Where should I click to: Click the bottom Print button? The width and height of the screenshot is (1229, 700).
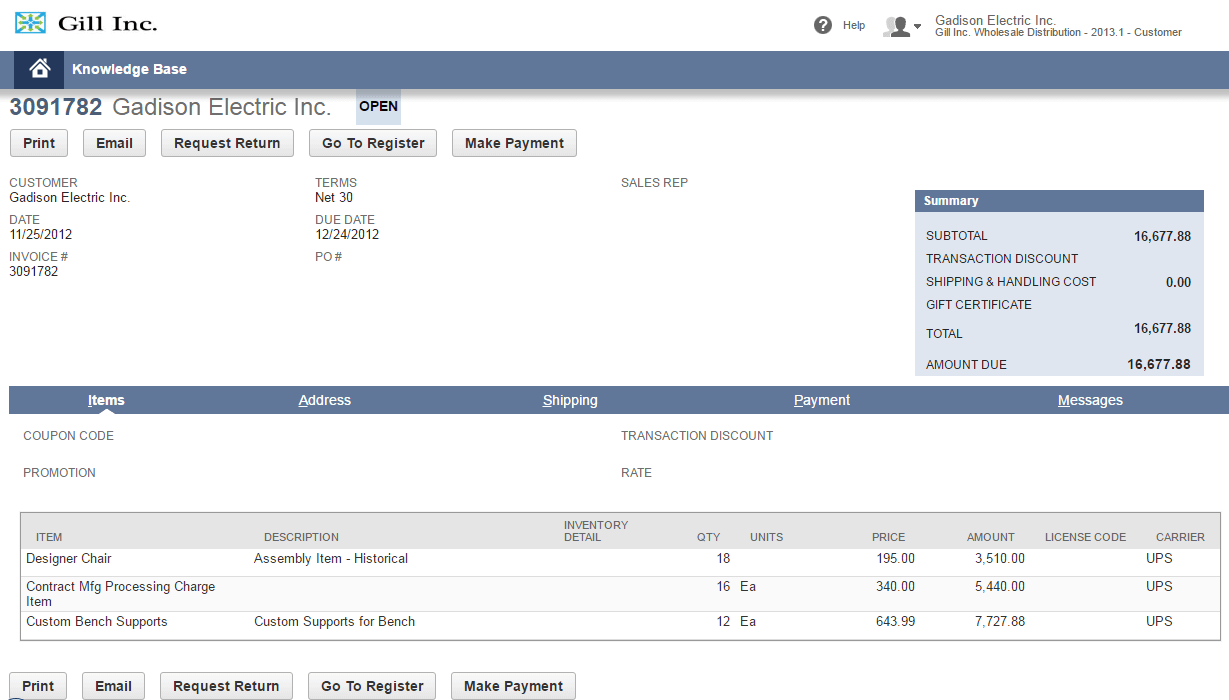coord(38,686)
